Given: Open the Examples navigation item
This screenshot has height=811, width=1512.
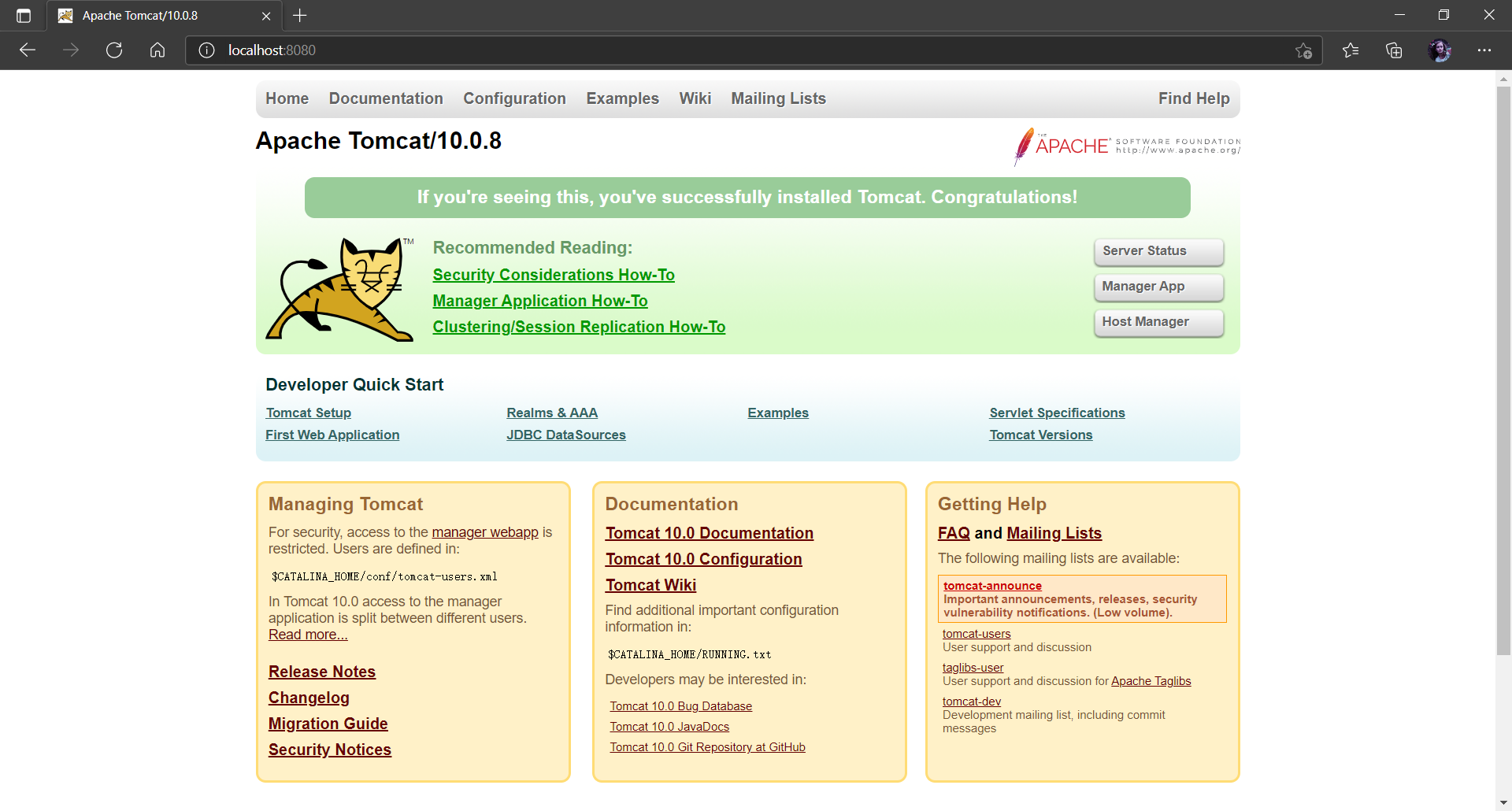Looking at the screenshot, I should [622, 98].
